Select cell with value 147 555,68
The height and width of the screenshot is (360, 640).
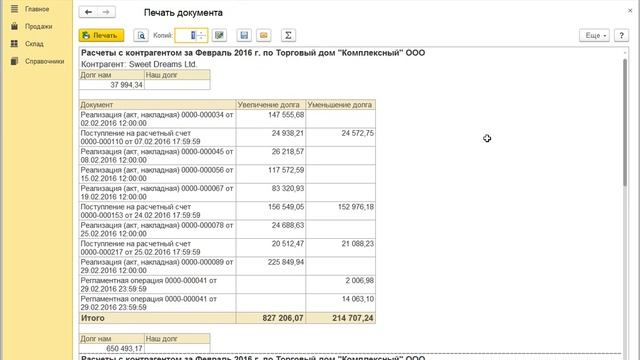[x=271, y=119]
